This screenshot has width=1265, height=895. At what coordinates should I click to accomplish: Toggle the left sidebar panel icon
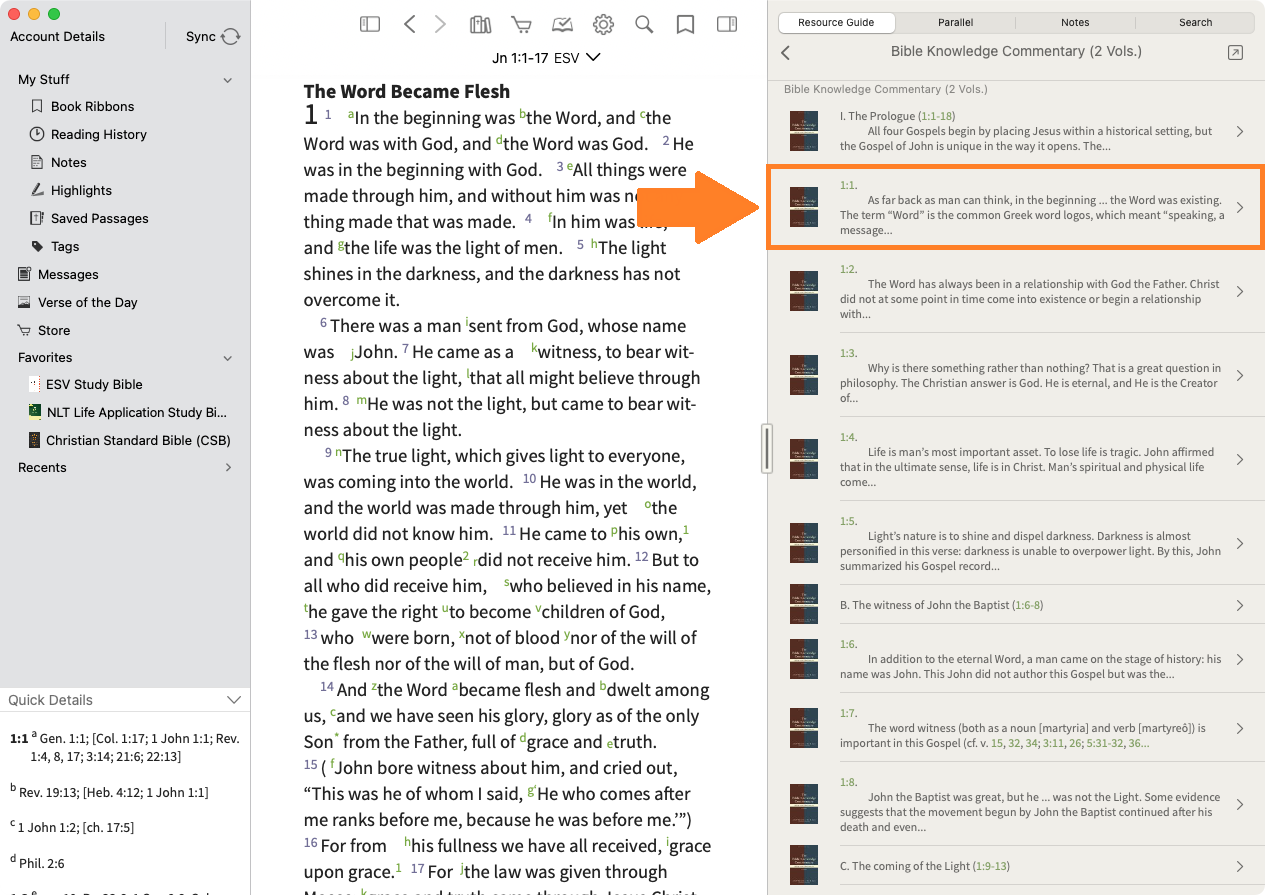tap(370, 24)
